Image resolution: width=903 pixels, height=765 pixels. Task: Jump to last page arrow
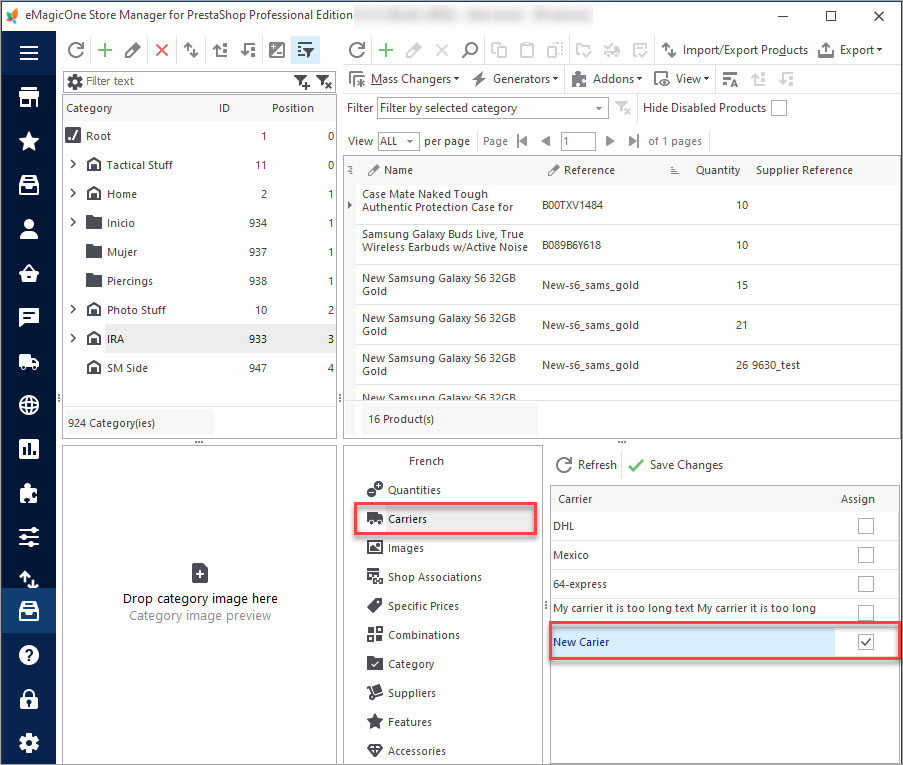pos(633,141)
